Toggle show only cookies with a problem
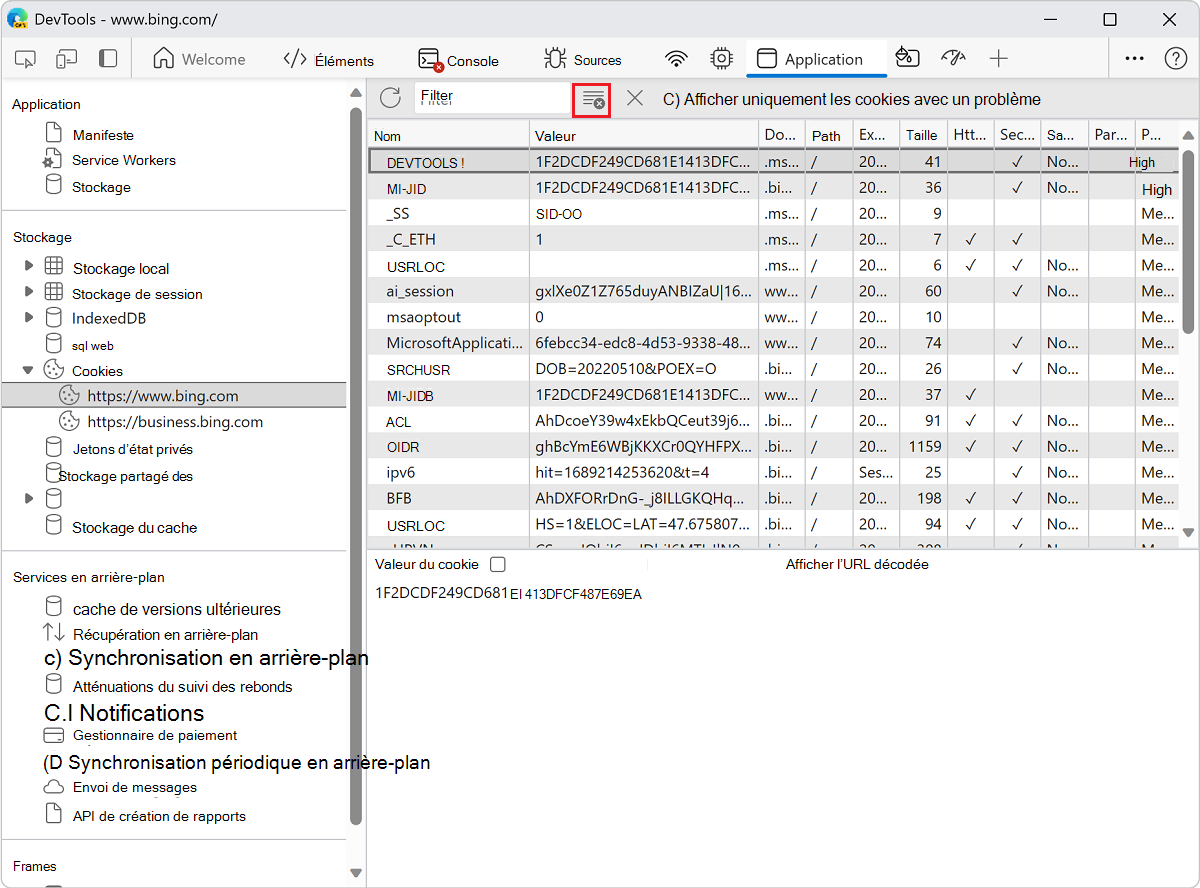Image resolution: width=1200 pixels, height=888 pixels. (851, 99)
